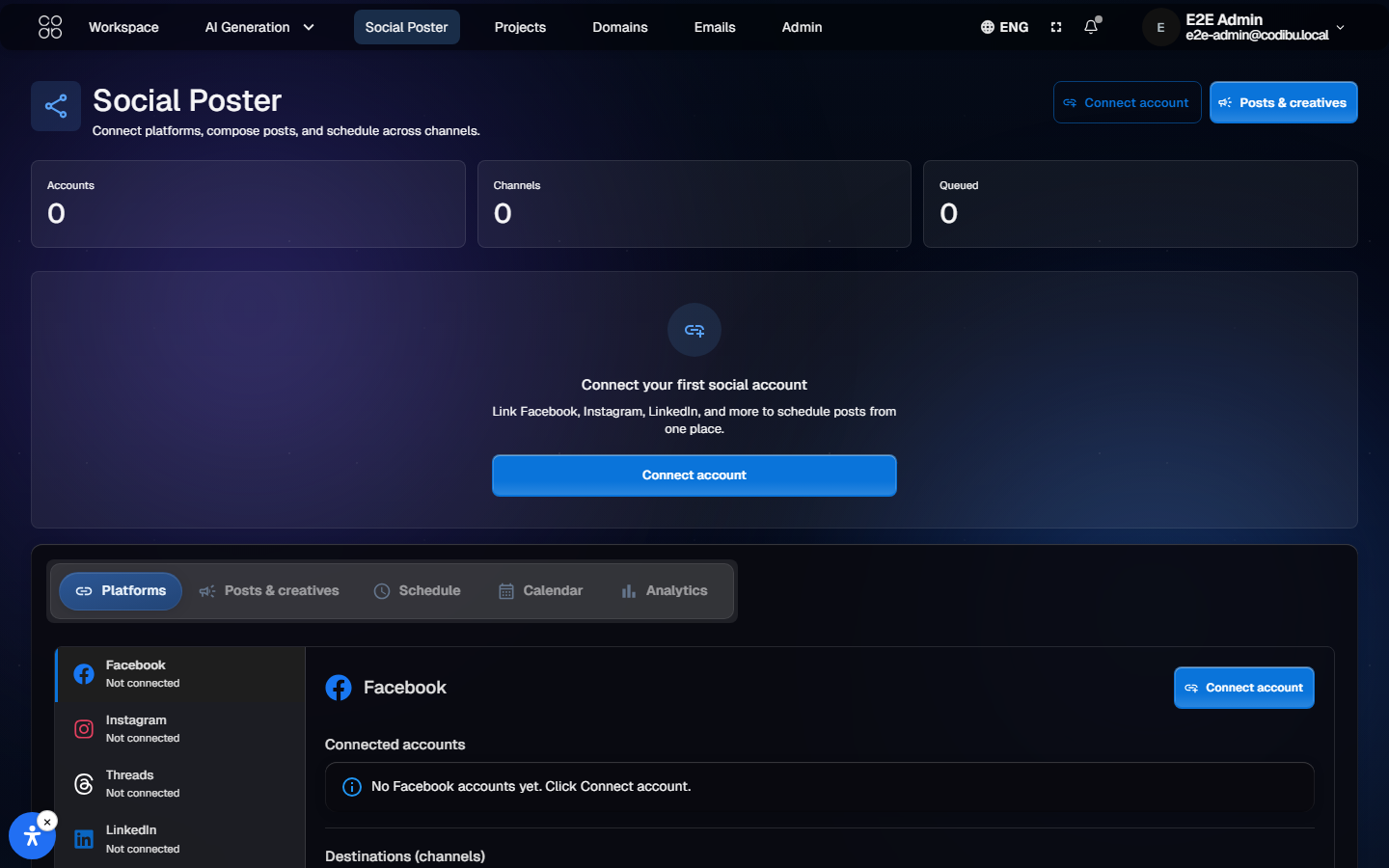Click the info icon in no-accounts notice

(x=352, y=787)
